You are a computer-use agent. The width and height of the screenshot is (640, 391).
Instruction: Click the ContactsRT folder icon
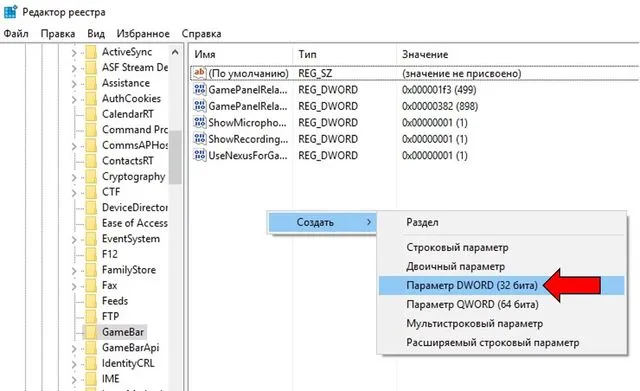pos(91,161)
